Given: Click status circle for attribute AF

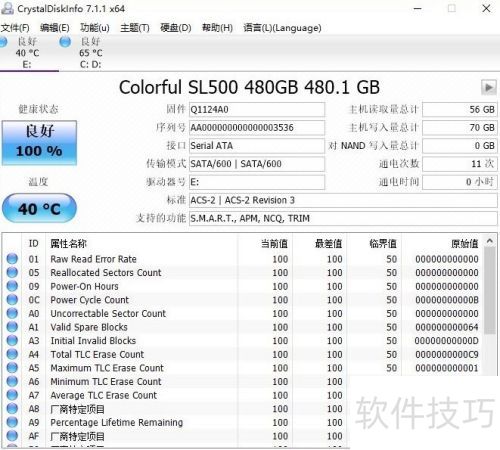Looking at the screenshot, I should click(12, 436).
